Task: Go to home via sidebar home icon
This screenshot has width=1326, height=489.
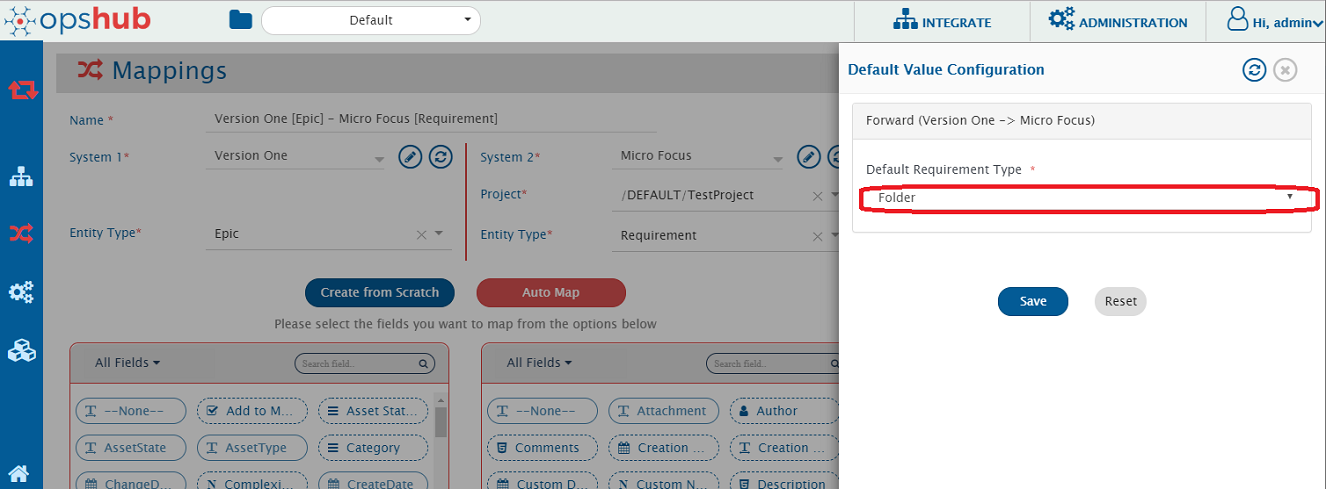Action: tap(20, 474)
